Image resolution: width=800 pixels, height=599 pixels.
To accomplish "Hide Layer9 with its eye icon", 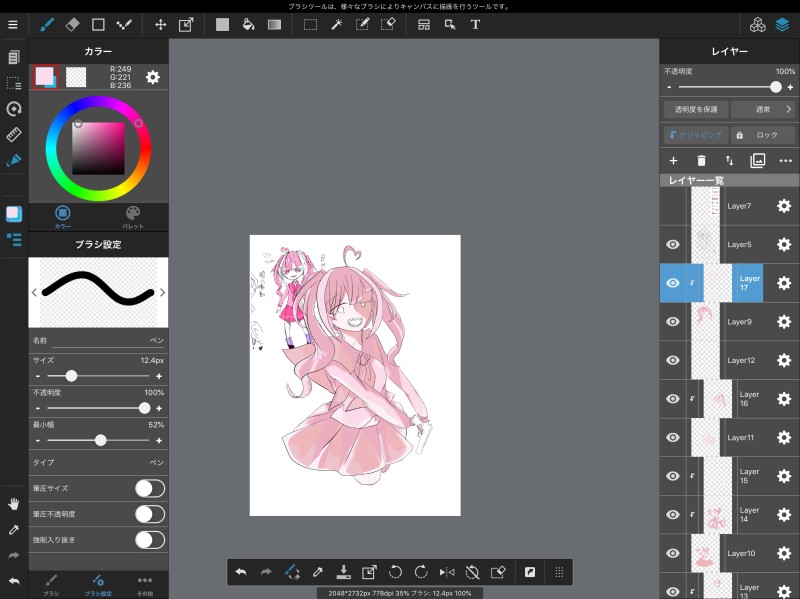I will point(673,321).
